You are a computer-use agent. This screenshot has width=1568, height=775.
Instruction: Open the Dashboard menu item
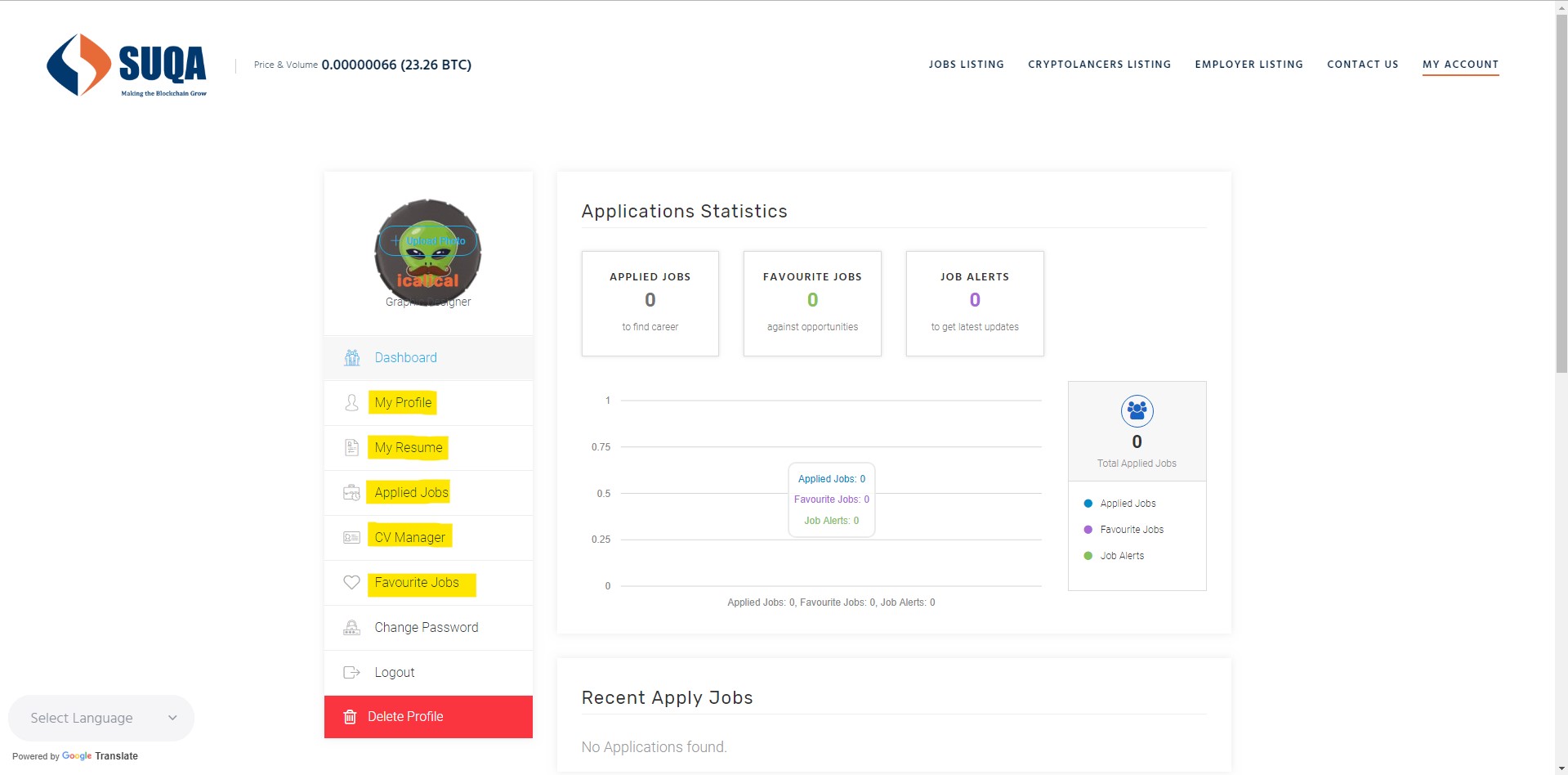tap(428, 357)
